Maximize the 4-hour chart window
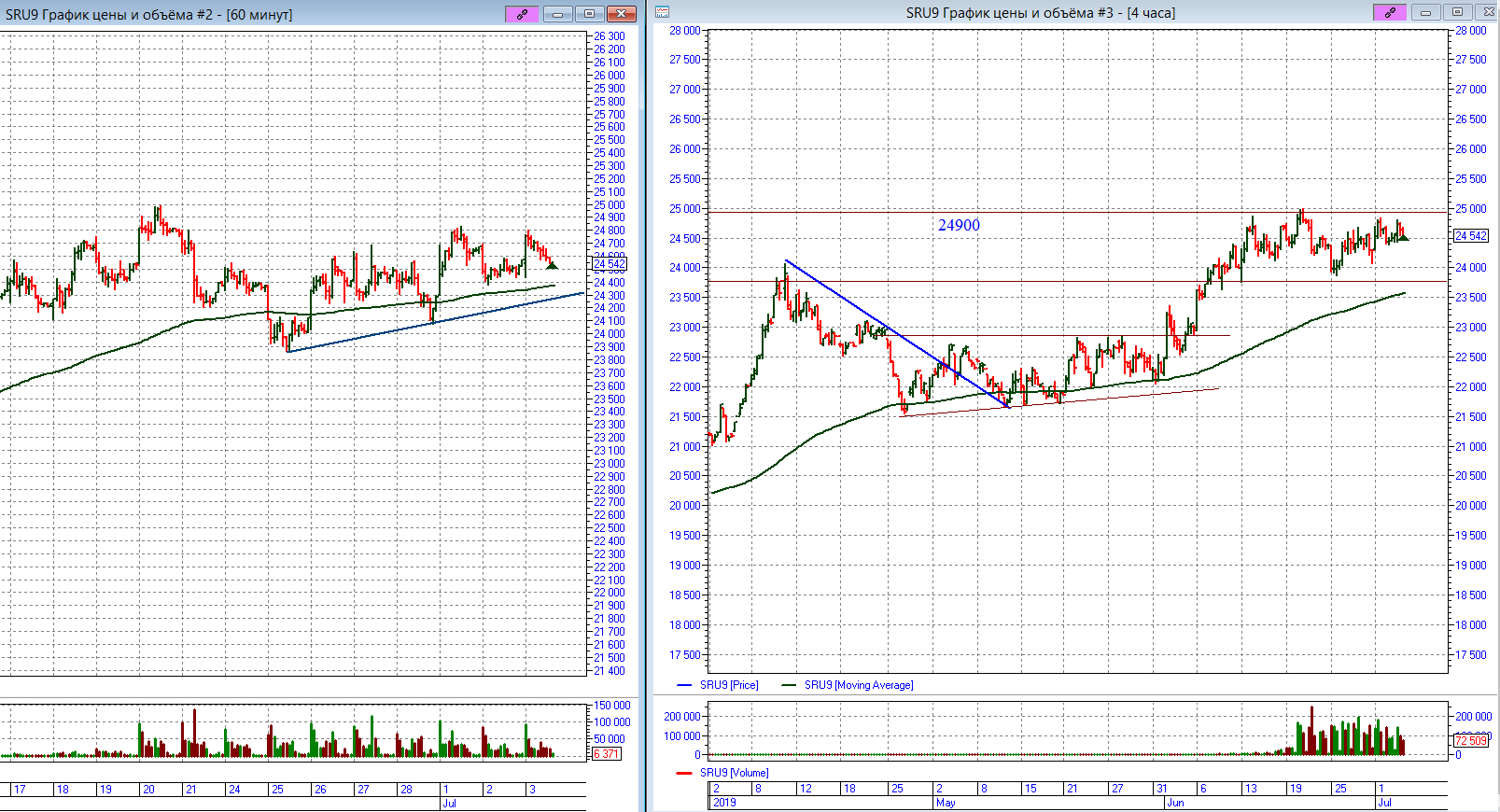The height and width of the screenshot is (812, 1500). 1456,12
